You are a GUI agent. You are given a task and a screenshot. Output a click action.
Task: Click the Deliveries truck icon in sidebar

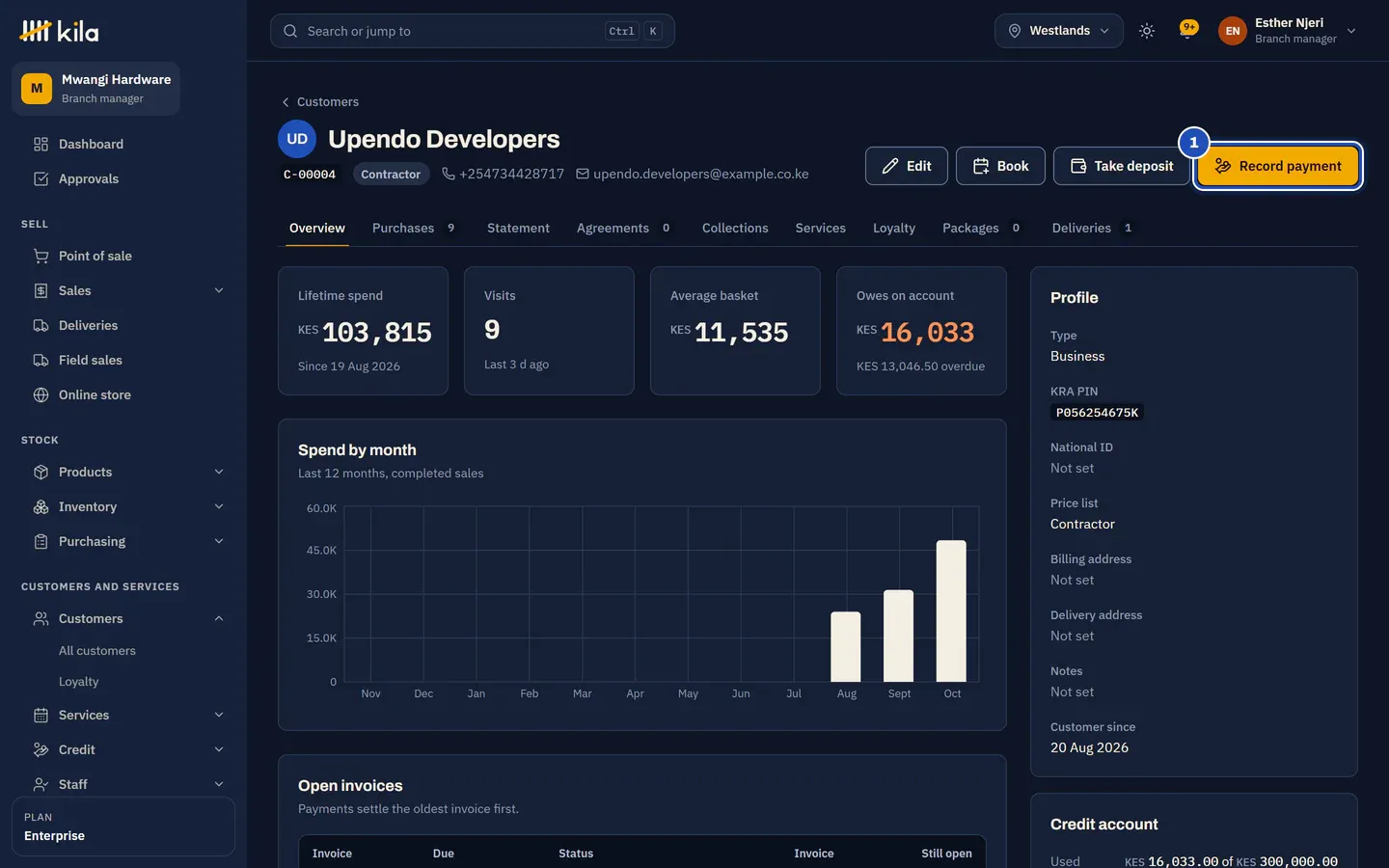(41, 325)
